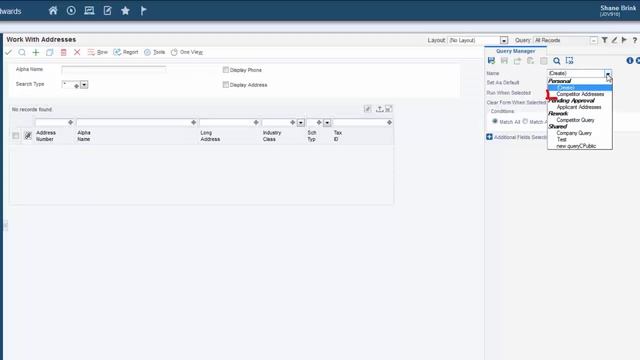
Task: Open the Row menu
Action: click(98, 52)
